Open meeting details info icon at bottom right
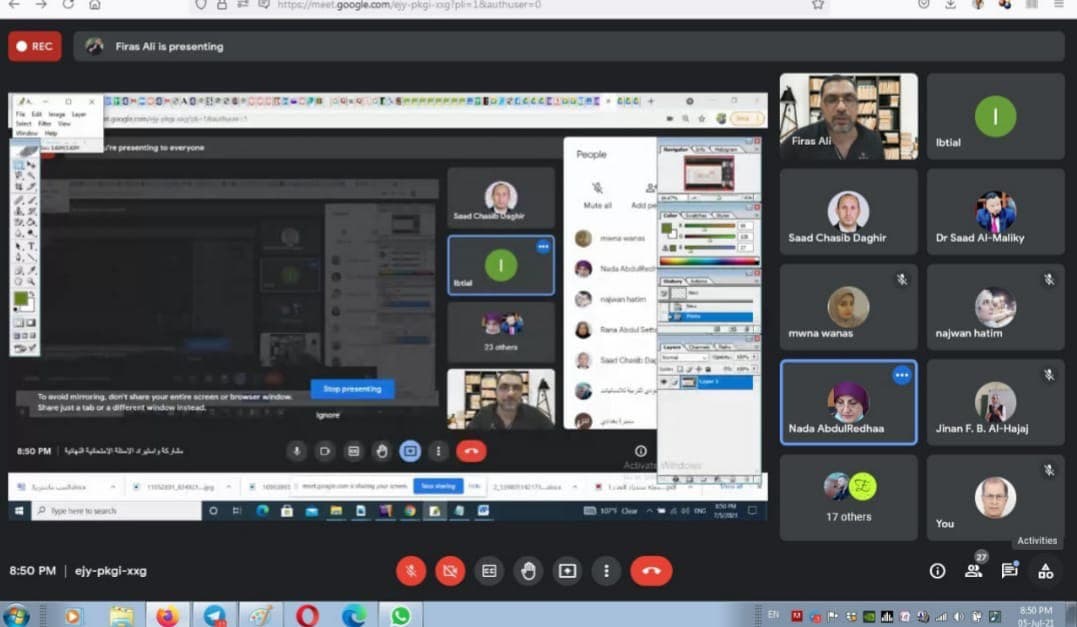Screen dimensions: 1077x627 937,571
